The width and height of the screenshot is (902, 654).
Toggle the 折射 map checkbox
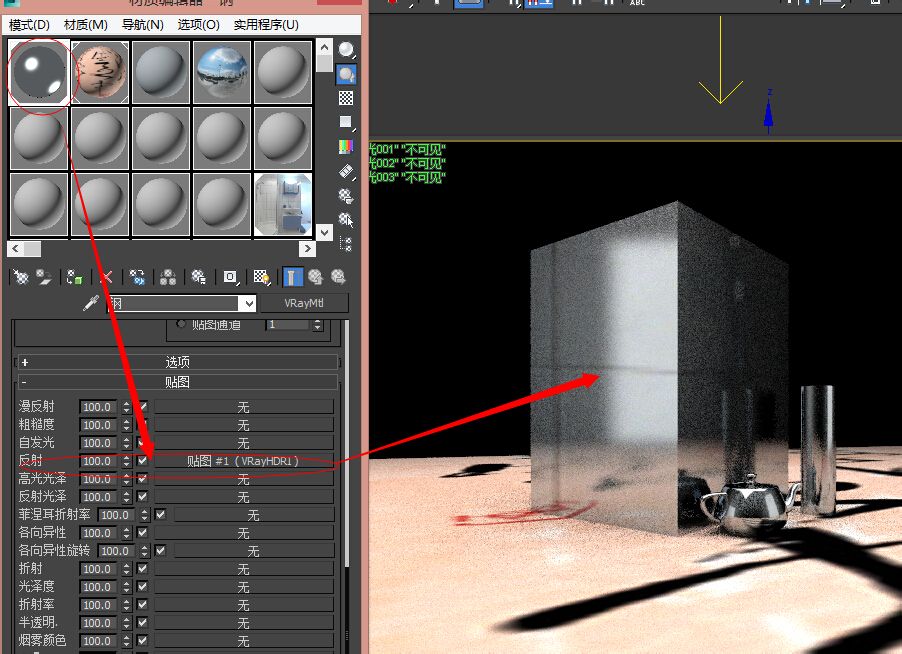(x=142, y=569)
